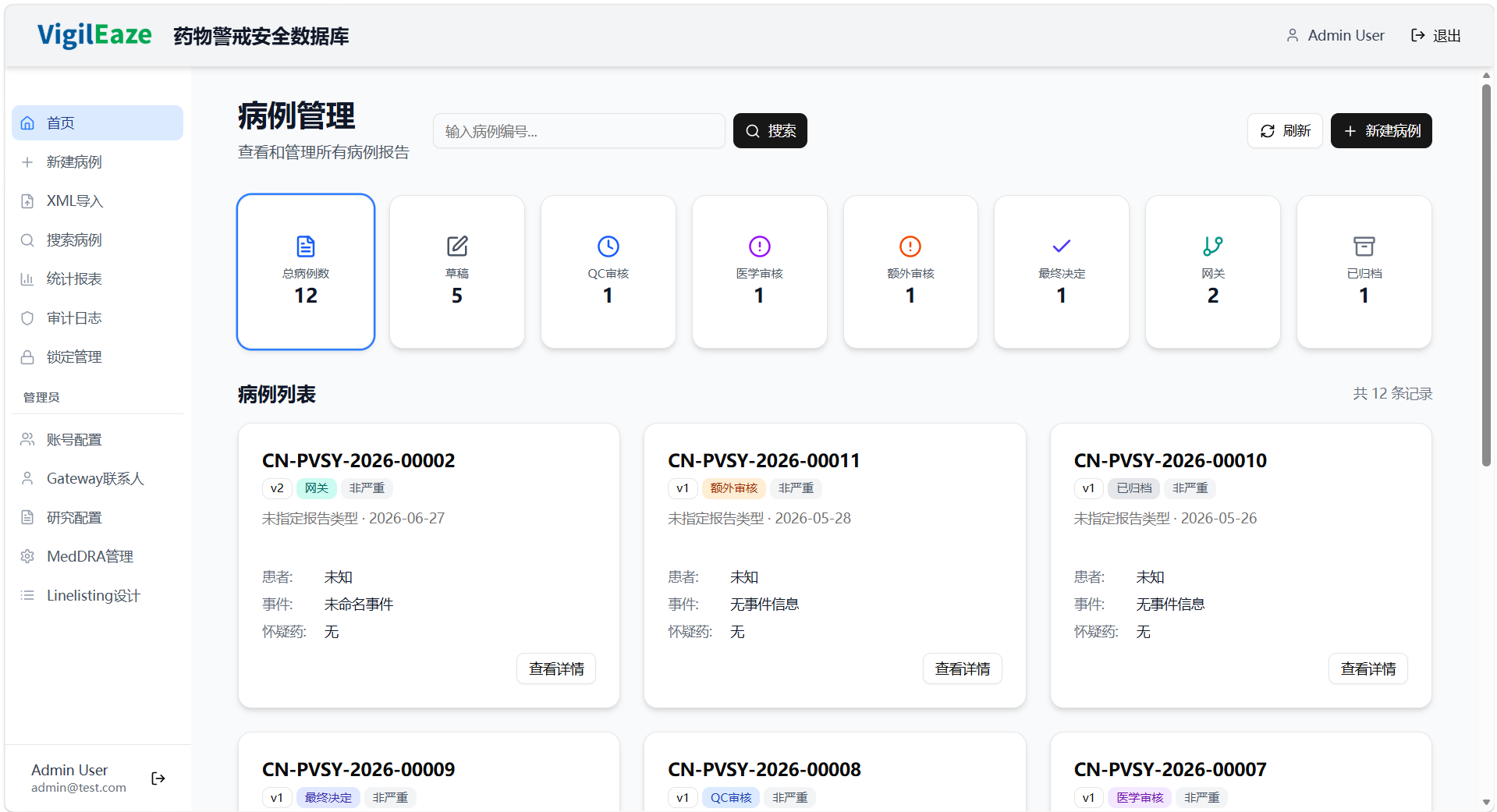The image size is (1497, 812).
Task: View details of case CN-PVSY-2026-00011
Action: (963, 669)
